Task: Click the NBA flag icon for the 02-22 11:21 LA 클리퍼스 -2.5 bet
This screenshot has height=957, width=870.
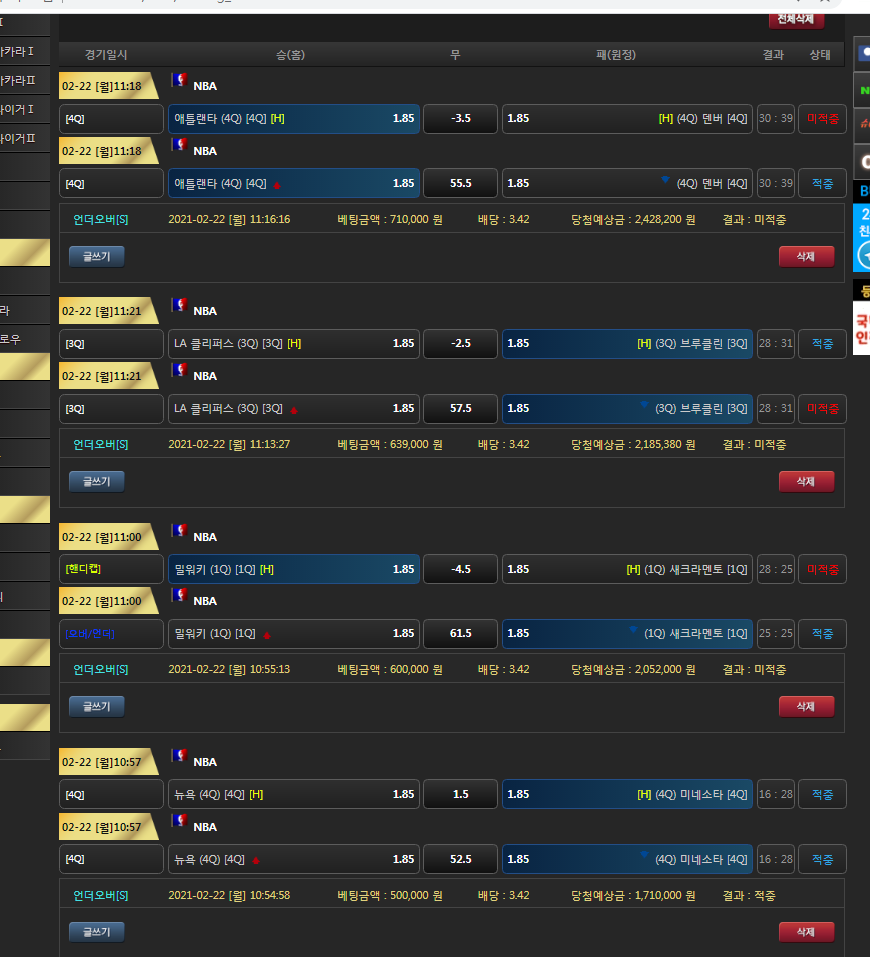Action: 180,306
